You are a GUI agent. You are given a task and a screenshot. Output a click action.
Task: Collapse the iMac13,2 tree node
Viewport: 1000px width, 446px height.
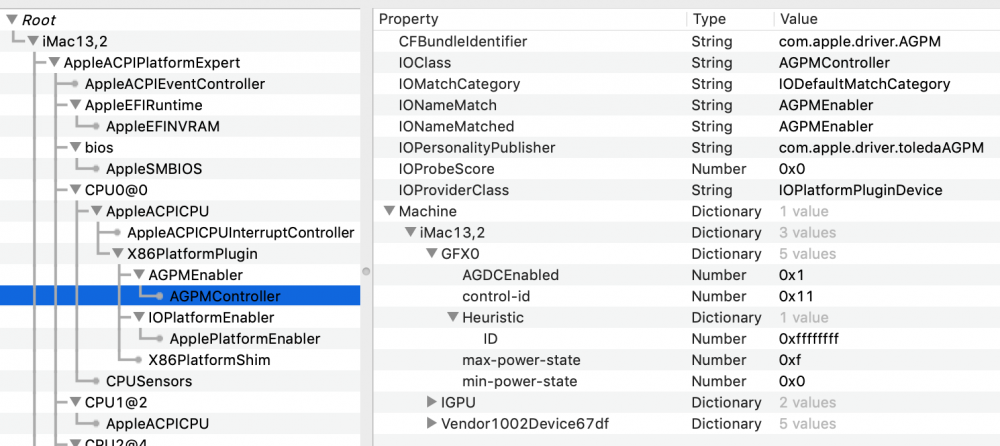point(33,42)
